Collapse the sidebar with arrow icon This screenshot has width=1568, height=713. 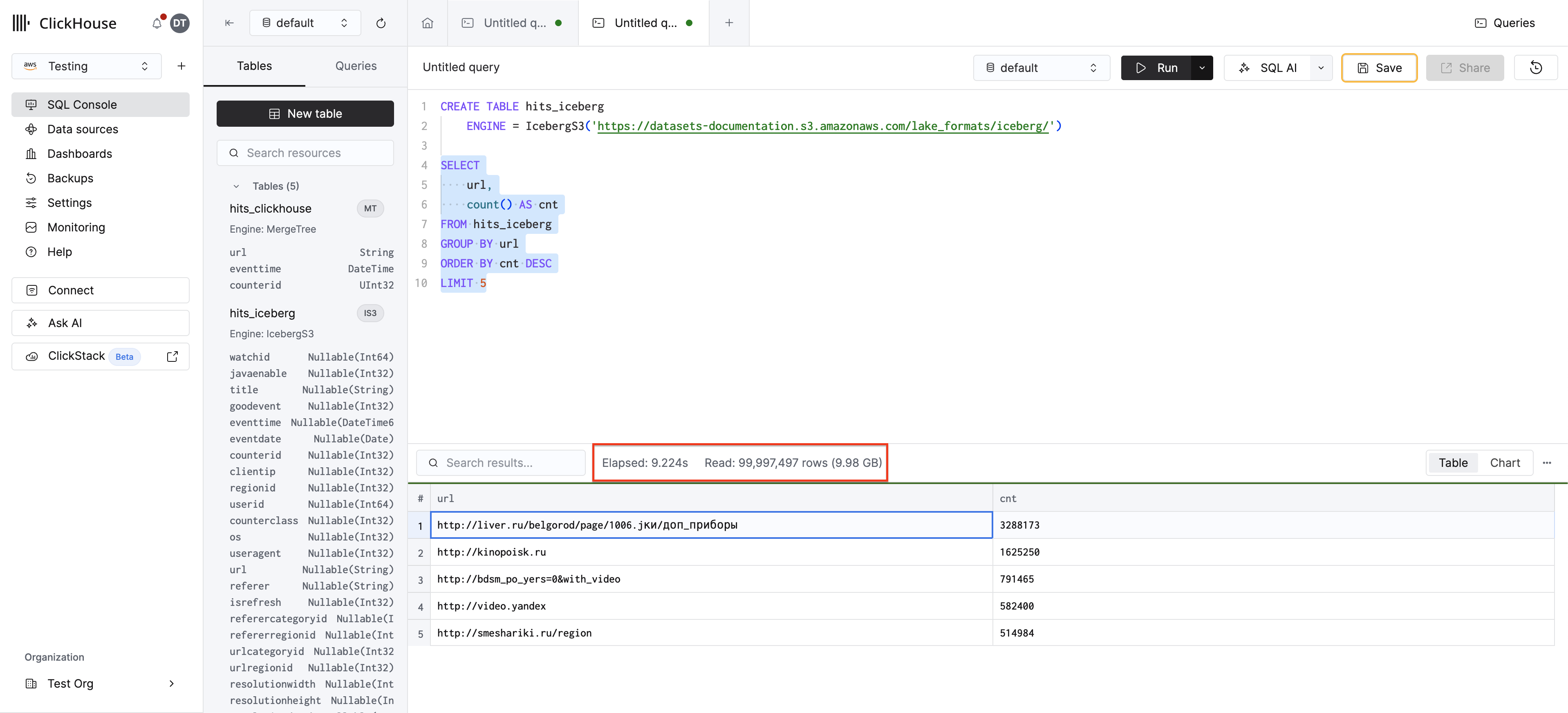[229, 23]
